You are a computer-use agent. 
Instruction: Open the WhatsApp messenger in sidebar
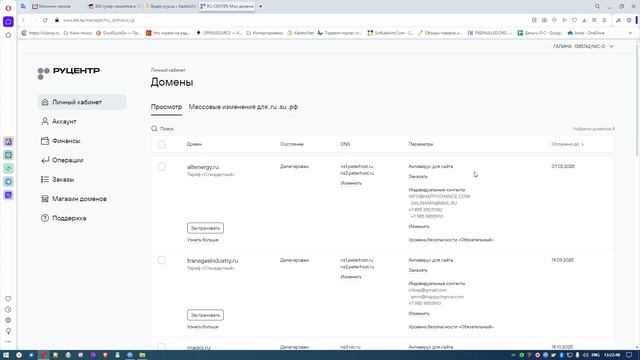coord(8,168)
